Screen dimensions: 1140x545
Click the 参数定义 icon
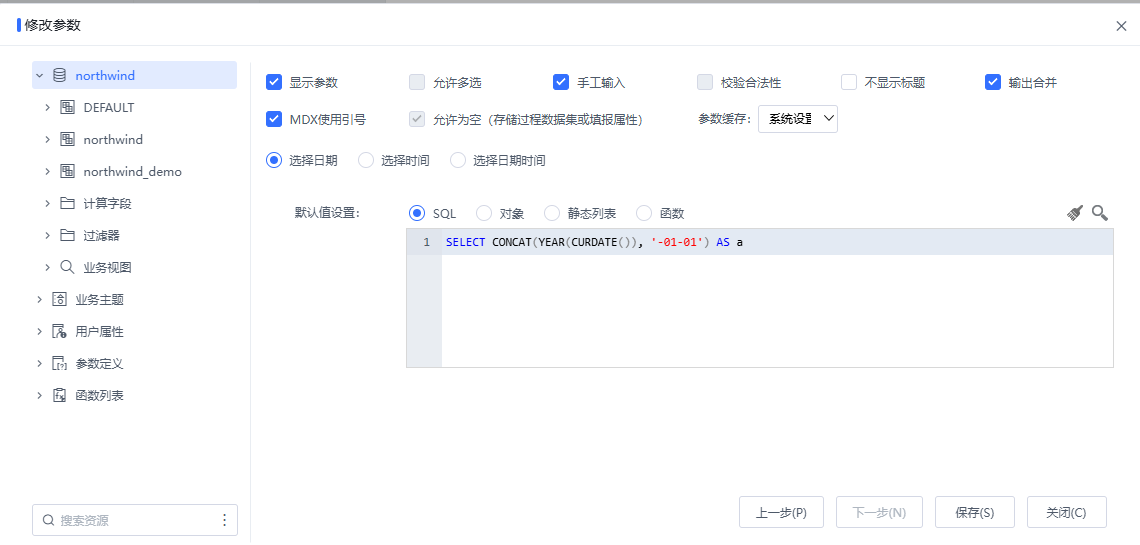(x=60, y=363)
